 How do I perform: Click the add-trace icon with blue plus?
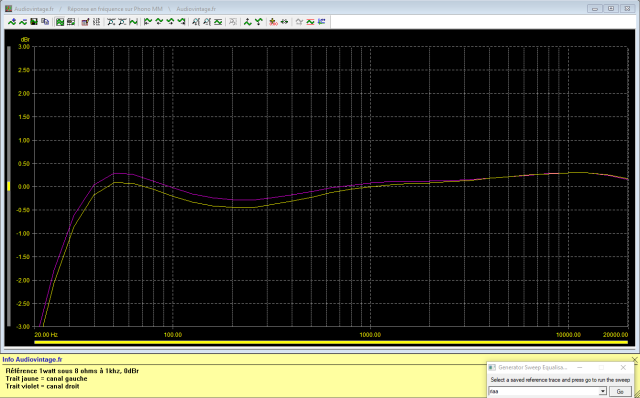click(x=12, y=22)
